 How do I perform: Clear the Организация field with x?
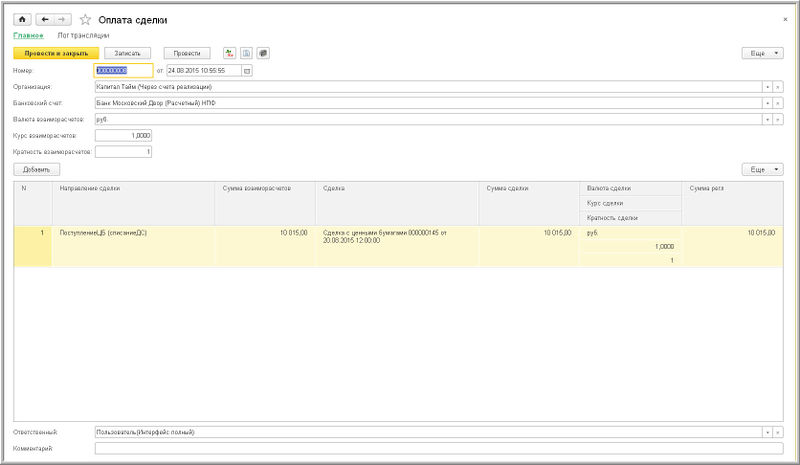tap(778, 87)
